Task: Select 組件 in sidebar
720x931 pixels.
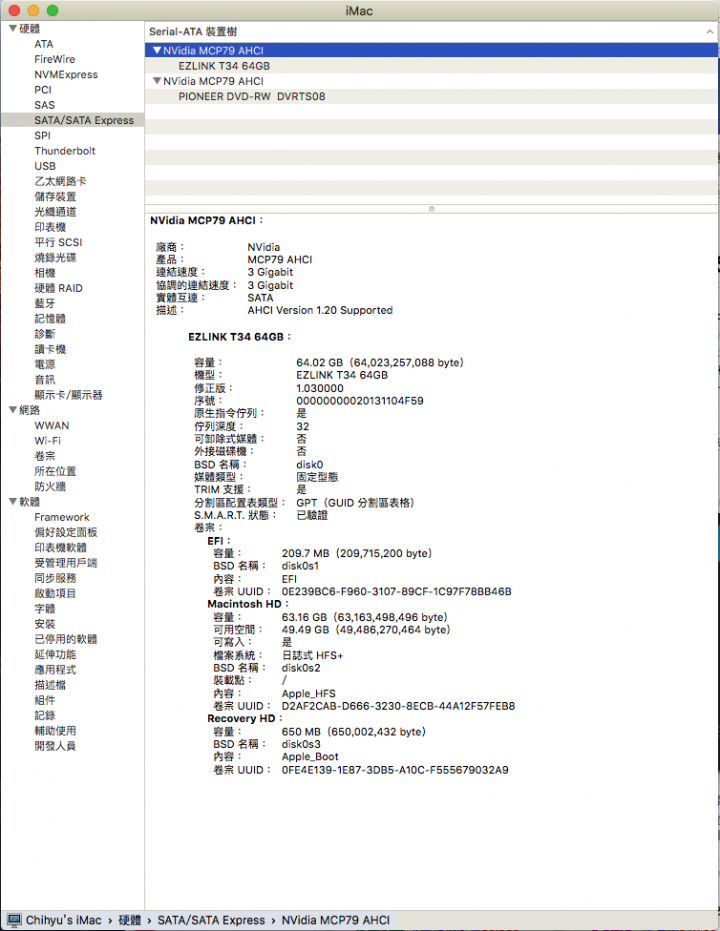Action: (45, 700)
